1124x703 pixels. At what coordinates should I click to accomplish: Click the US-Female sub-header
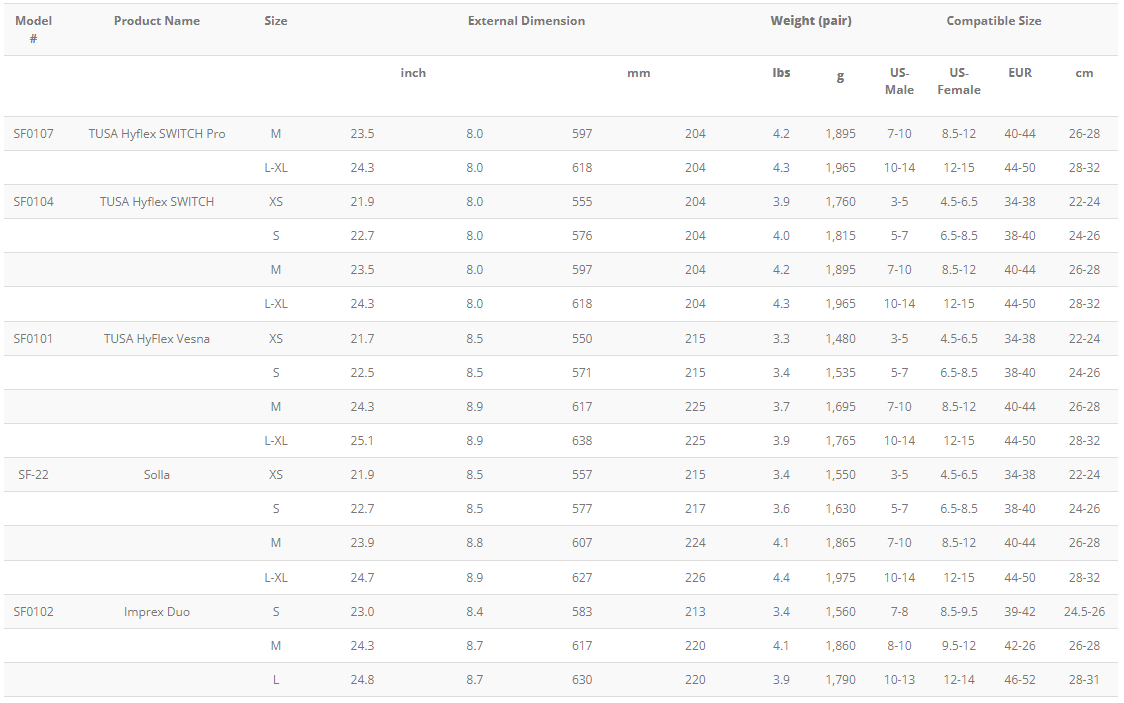959,81
